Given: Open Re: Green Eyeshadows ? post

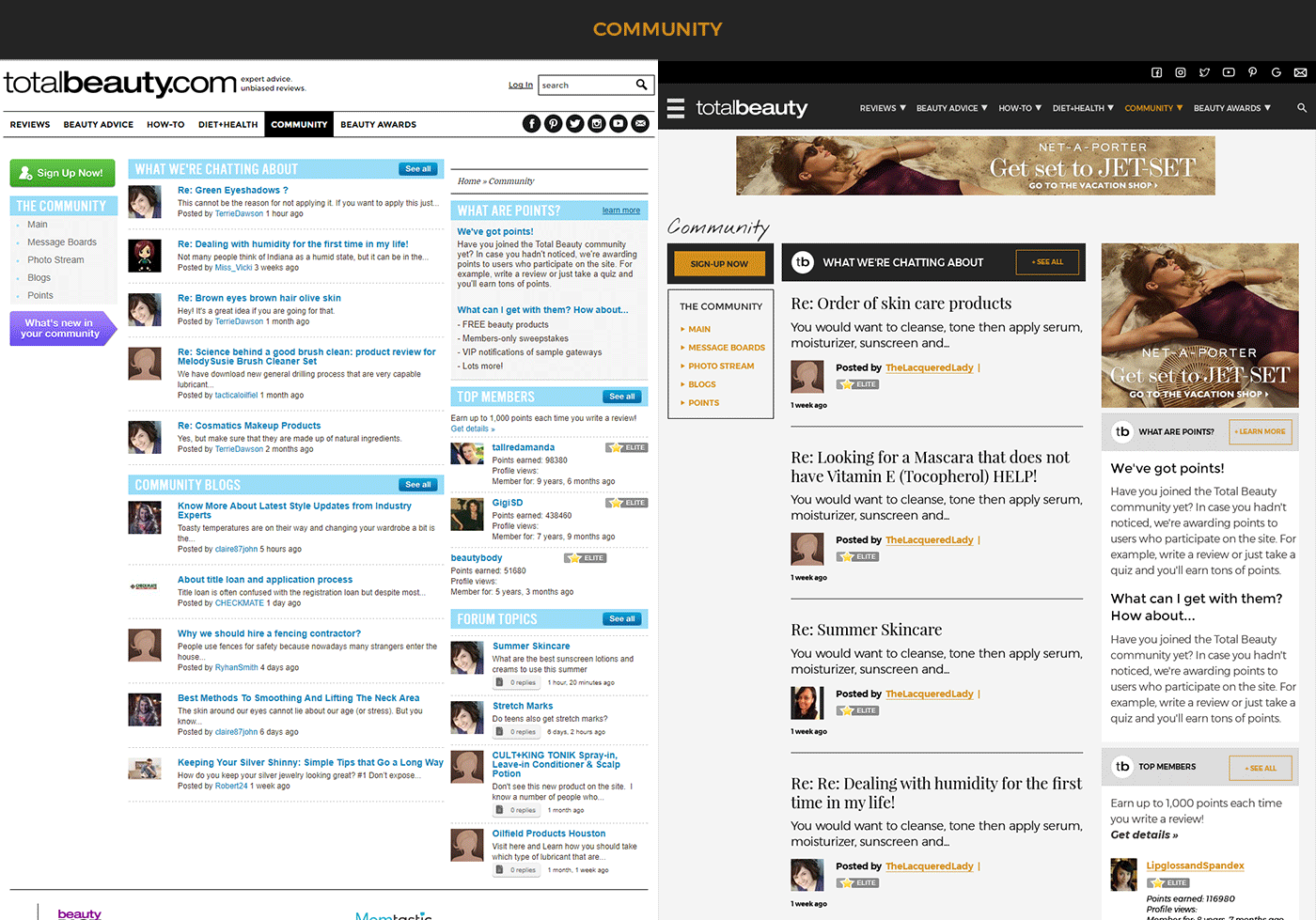Looking at the screenshot, I should pyautogui.click(x=233, y=190).
